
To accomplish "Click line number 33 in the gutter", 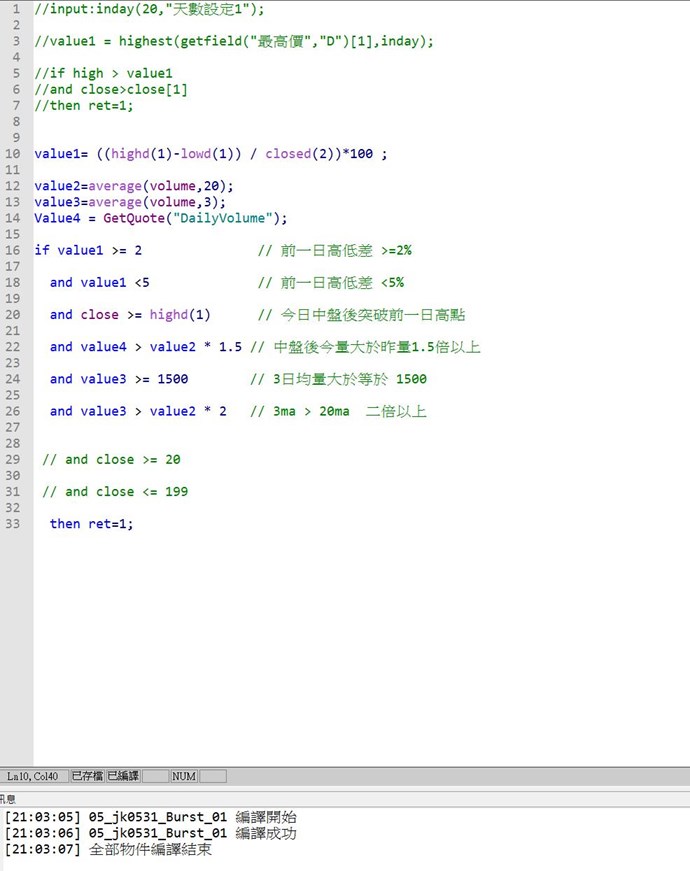I will (13, 523).
